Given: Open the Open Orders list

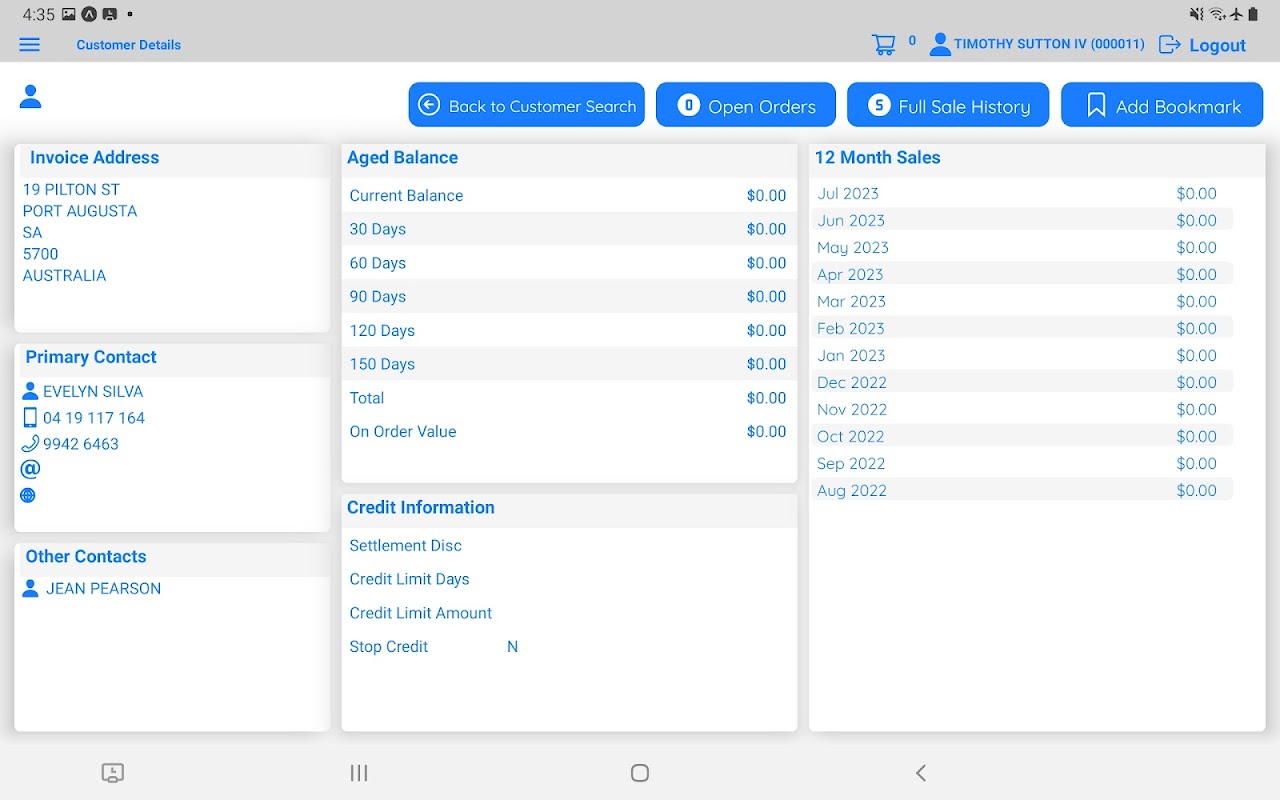Looking at the screenshot, I should coord(746,105).
